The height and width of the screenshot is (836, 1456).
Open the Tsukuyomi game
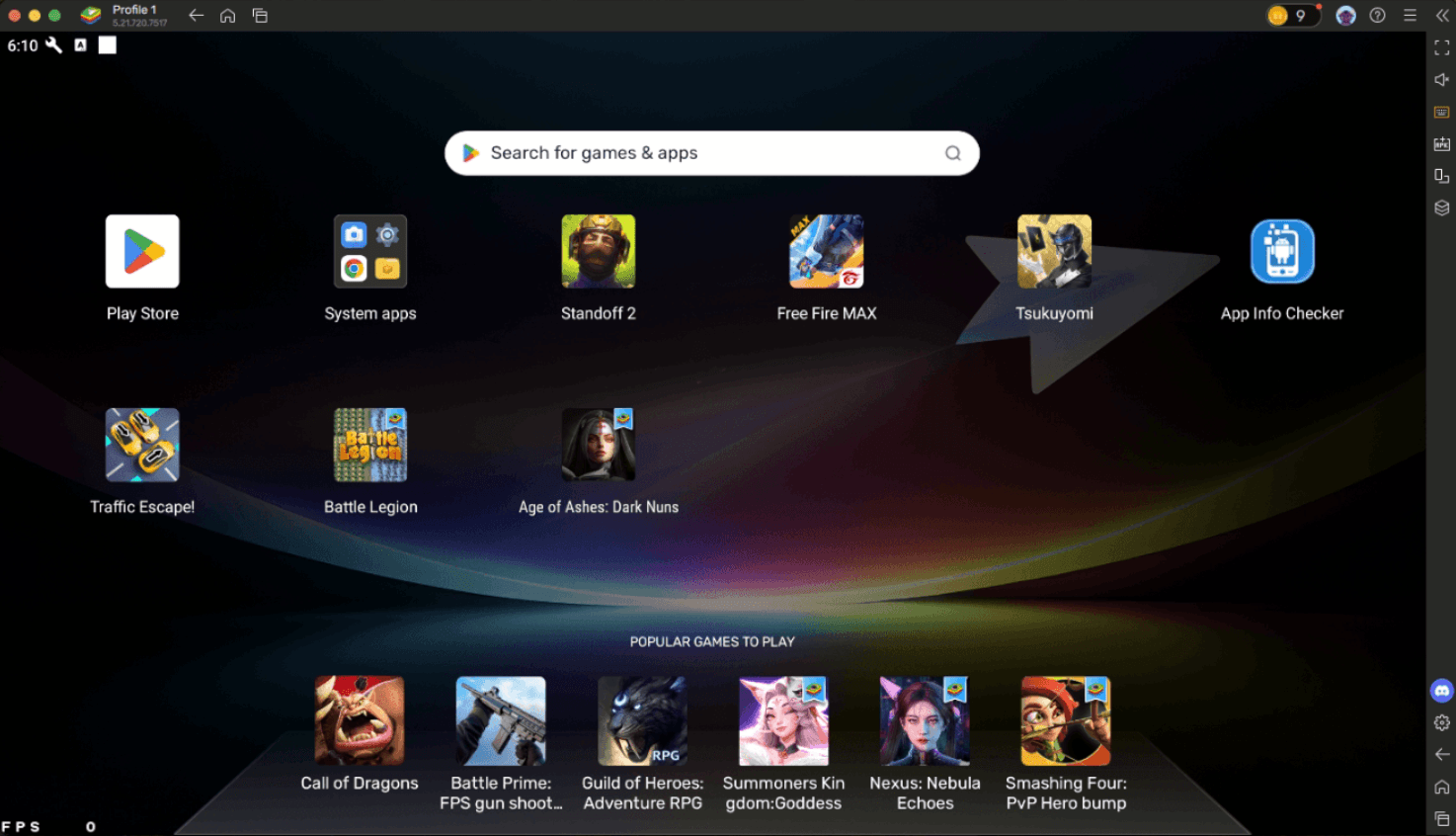tap(1055, 251)
